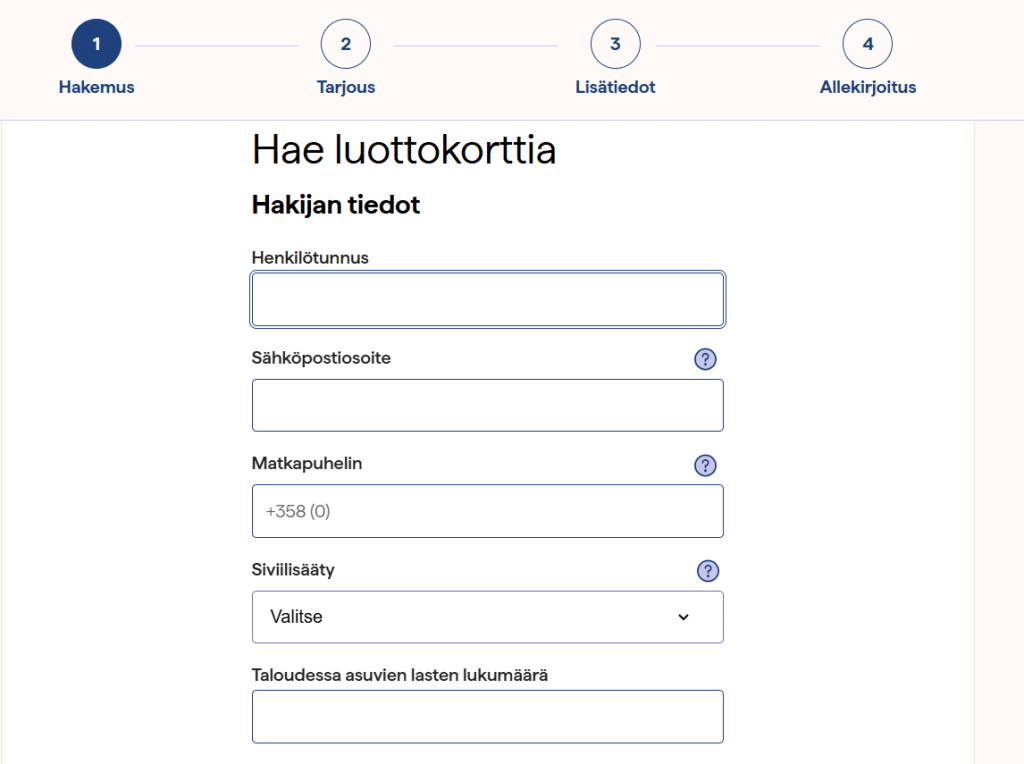Click the Hakemus step label
Image resolution: width=1024 pixels, height=764 pixels.
[x=96, y=87]
